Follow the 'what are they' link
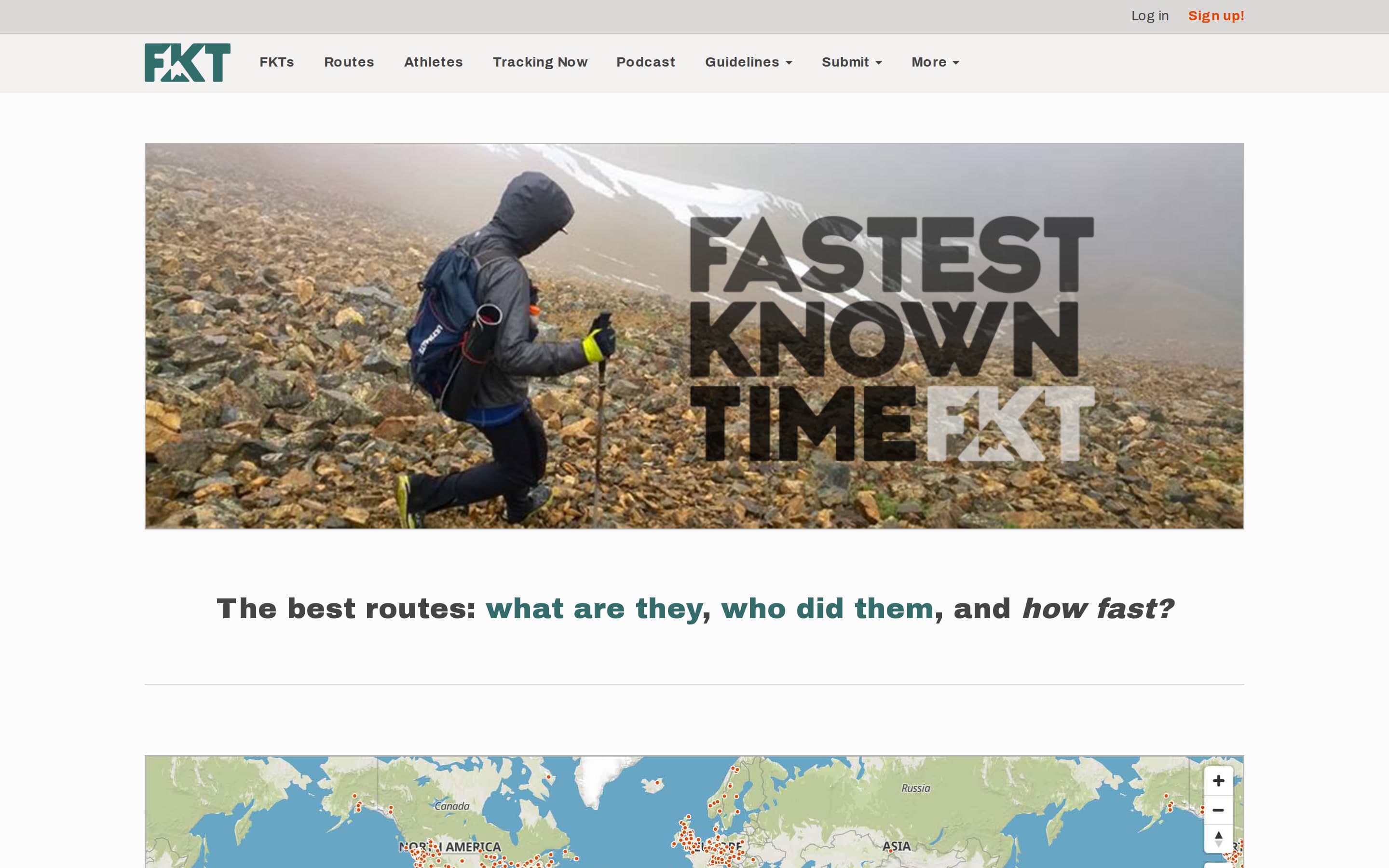Viewport: 1389px width, 868px height. 594,609
